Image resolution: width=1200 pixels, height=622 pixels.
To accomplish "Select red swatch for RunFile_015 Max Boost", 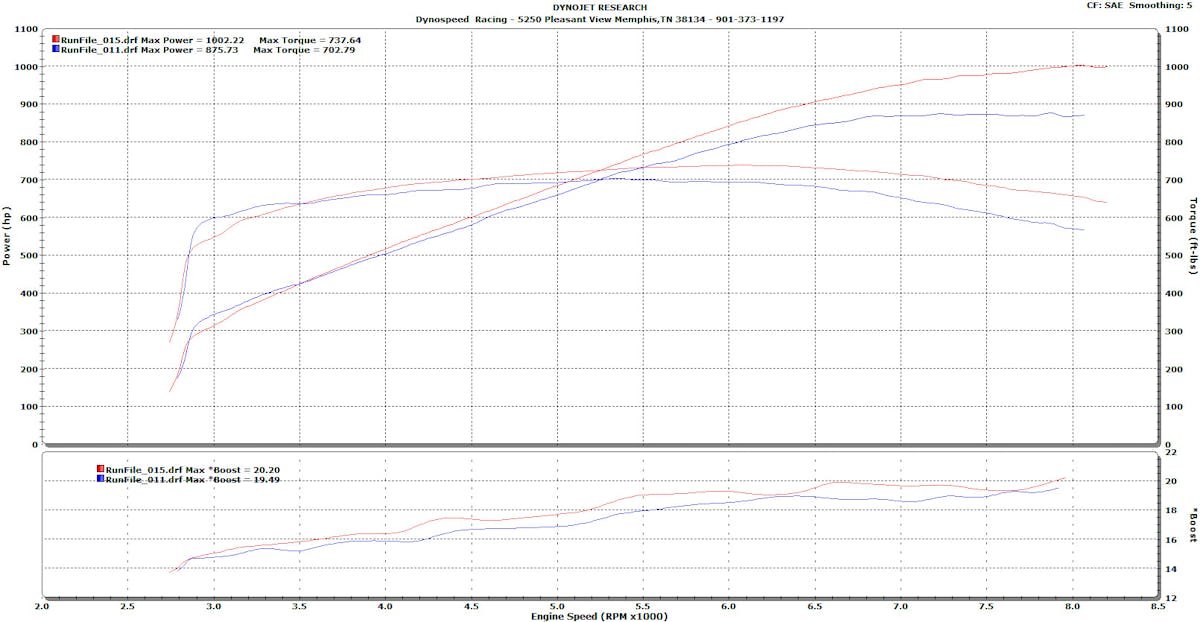I will (100, 469).
